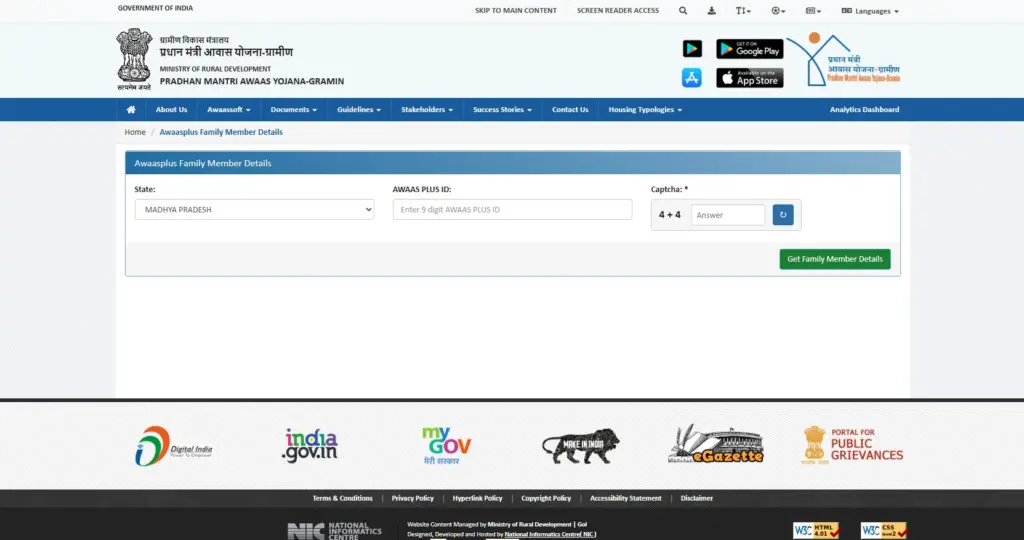
Task: Click Skip to Main Content link
Action: click(515, 10)
